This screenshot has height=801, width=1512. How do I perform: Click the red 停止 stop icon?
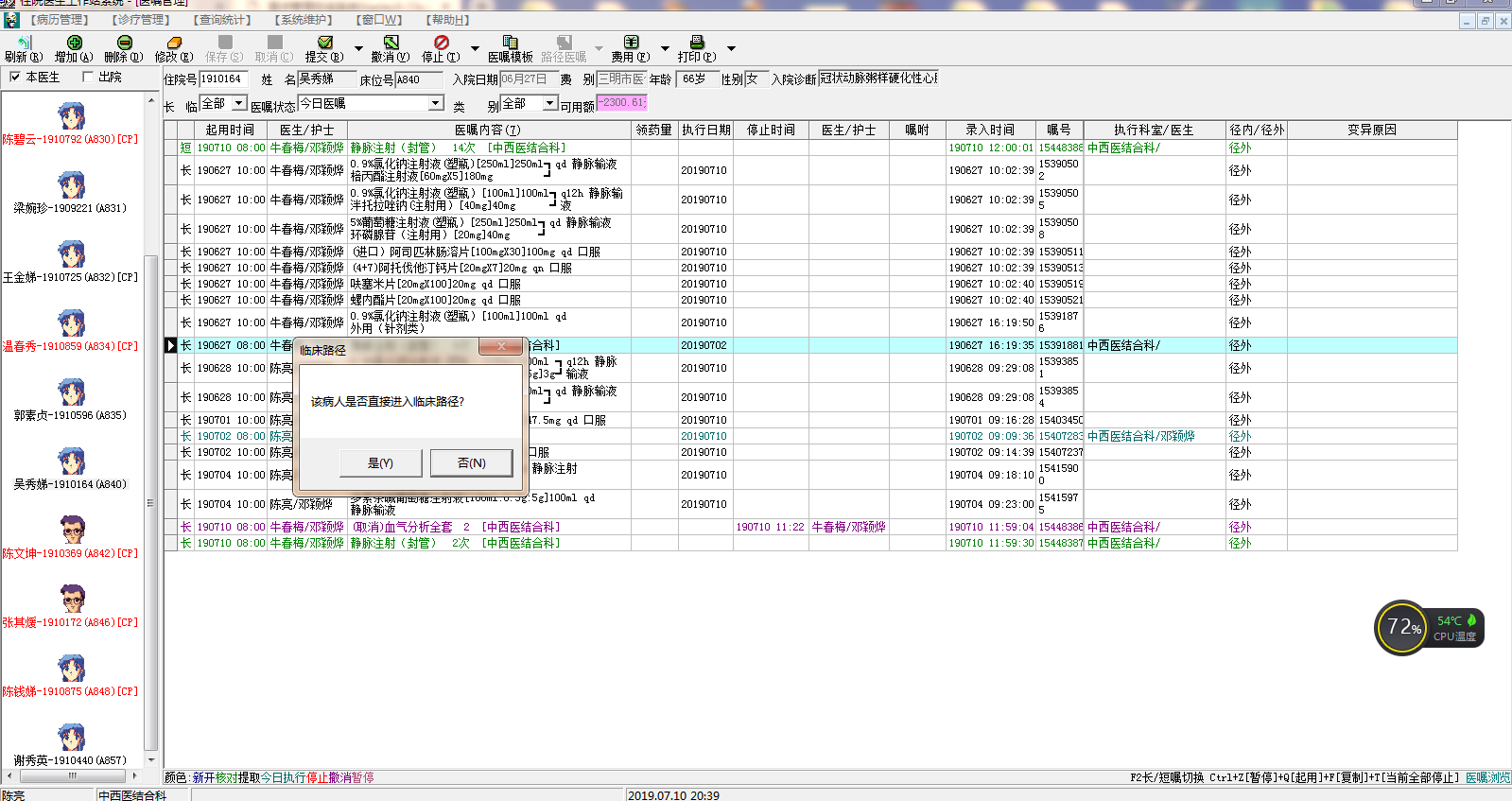(x=441, y=43)
